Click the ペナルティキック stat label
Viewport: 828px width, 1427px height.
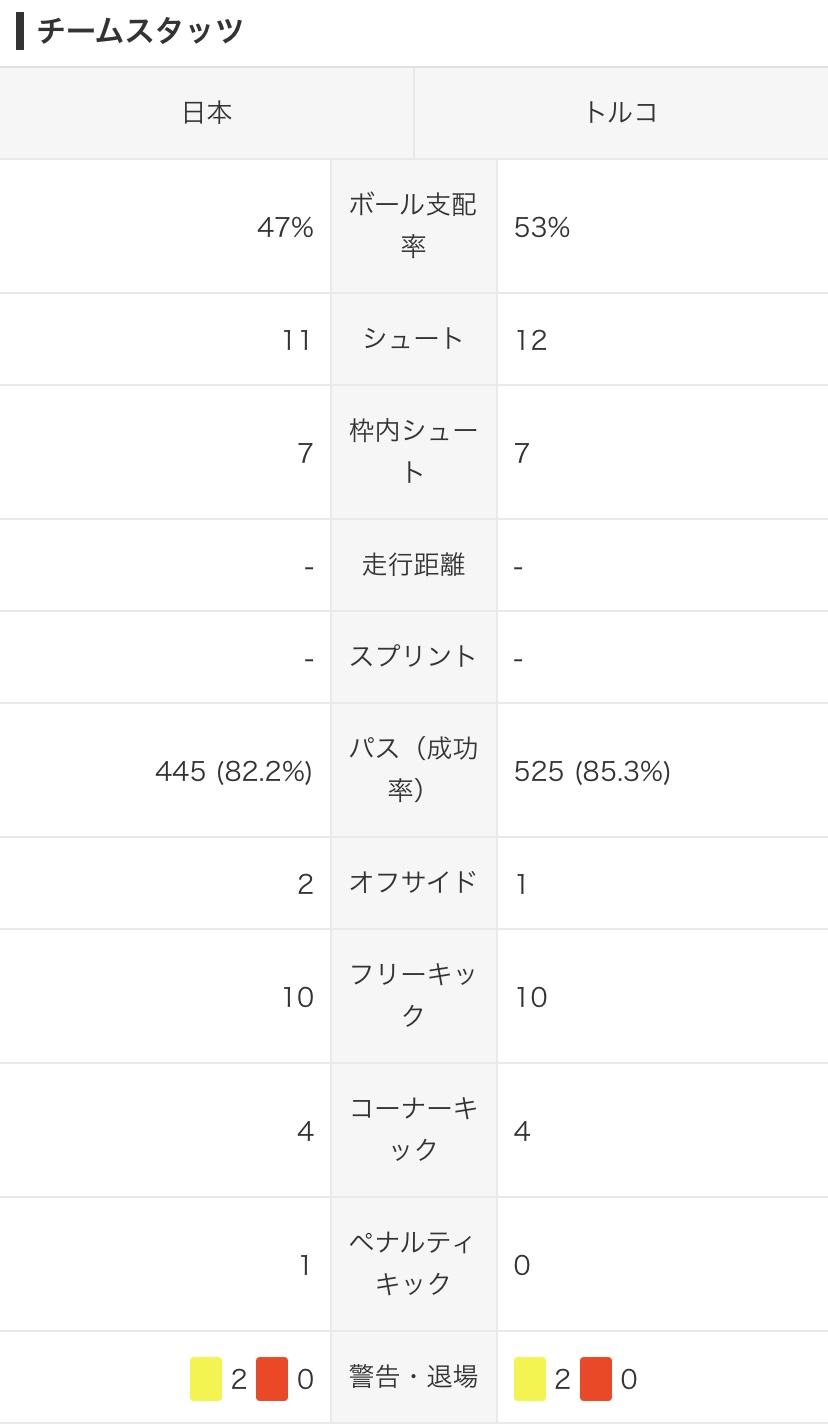tap(413, 1263)
